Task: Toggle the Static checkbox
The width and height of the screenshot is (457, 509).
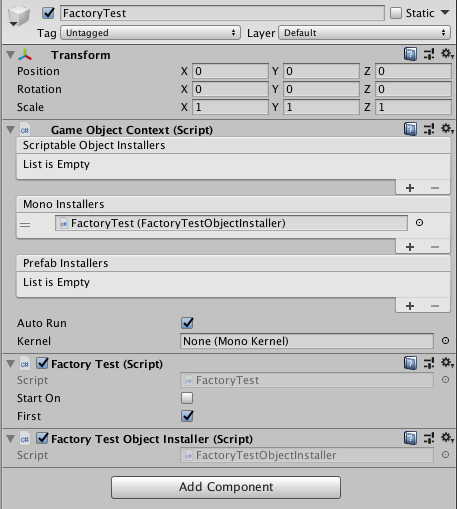Action: click(396, 13)
